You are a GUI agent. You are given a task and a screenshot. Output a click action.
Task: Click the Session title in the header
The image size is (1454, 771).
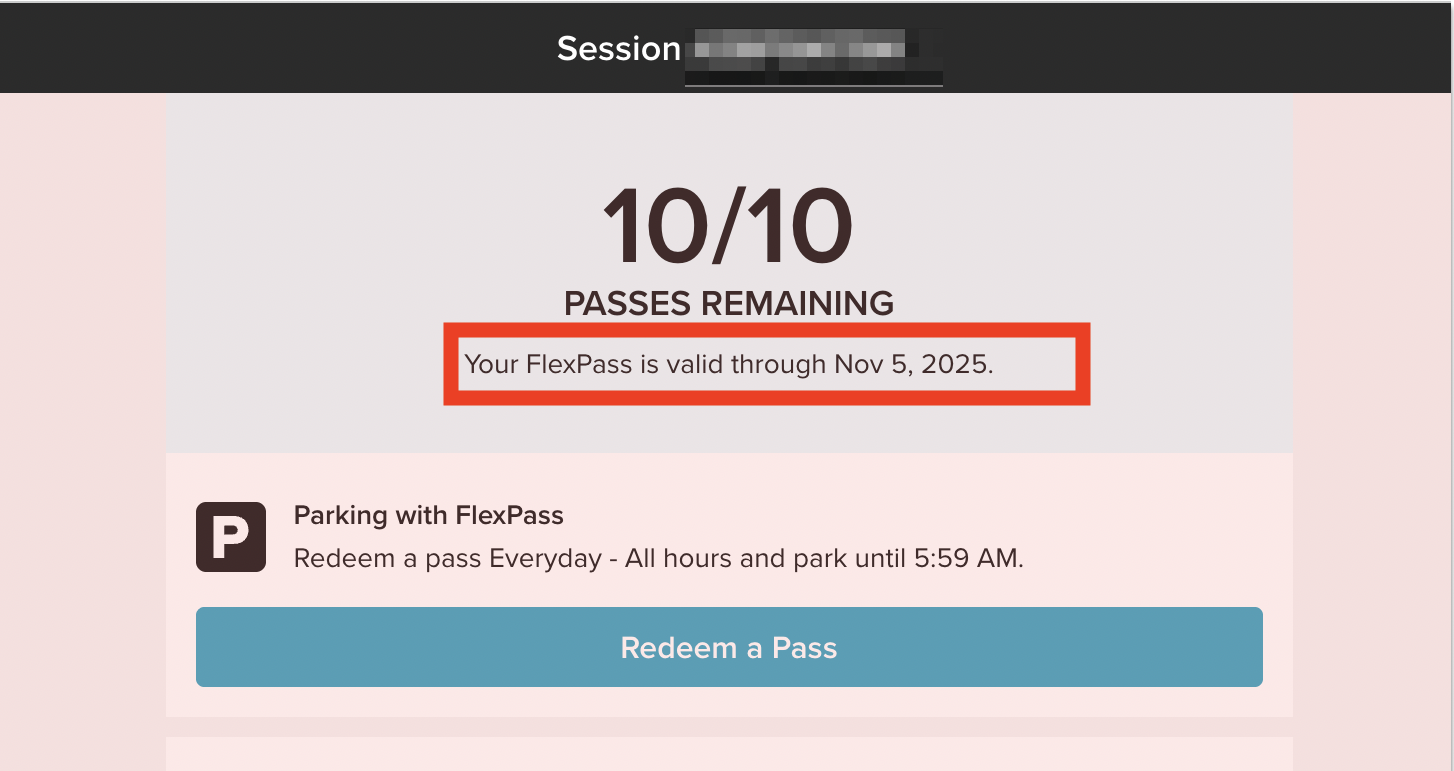pos(619,47)
